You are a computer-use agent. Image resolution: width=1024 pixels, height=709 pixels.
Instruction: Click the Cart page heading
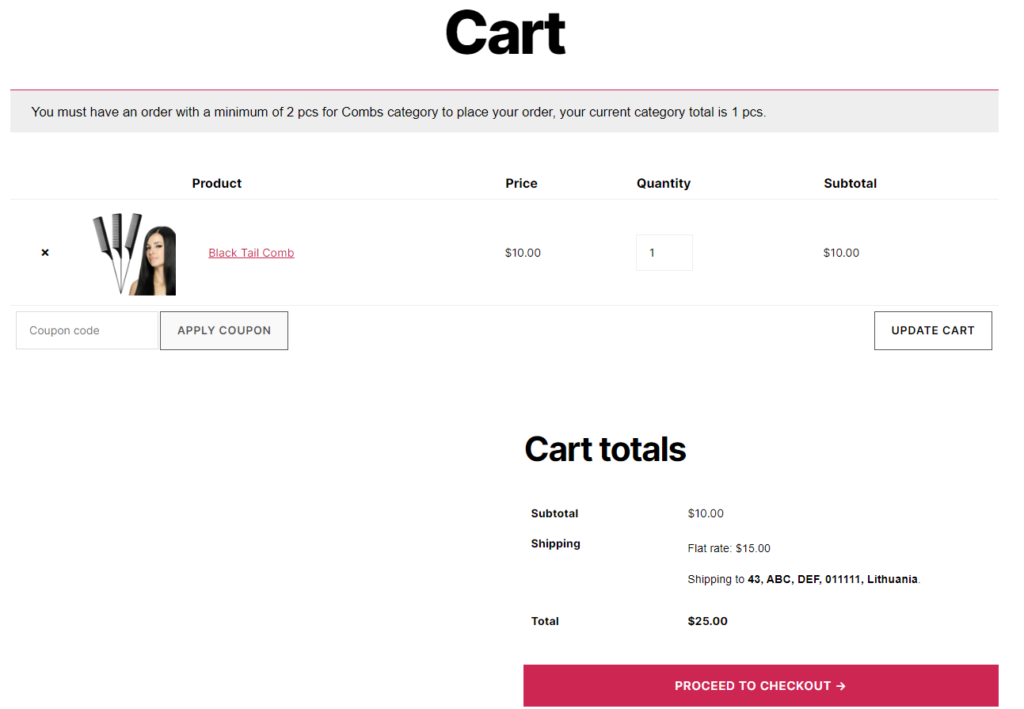click(x=505, y=33)
